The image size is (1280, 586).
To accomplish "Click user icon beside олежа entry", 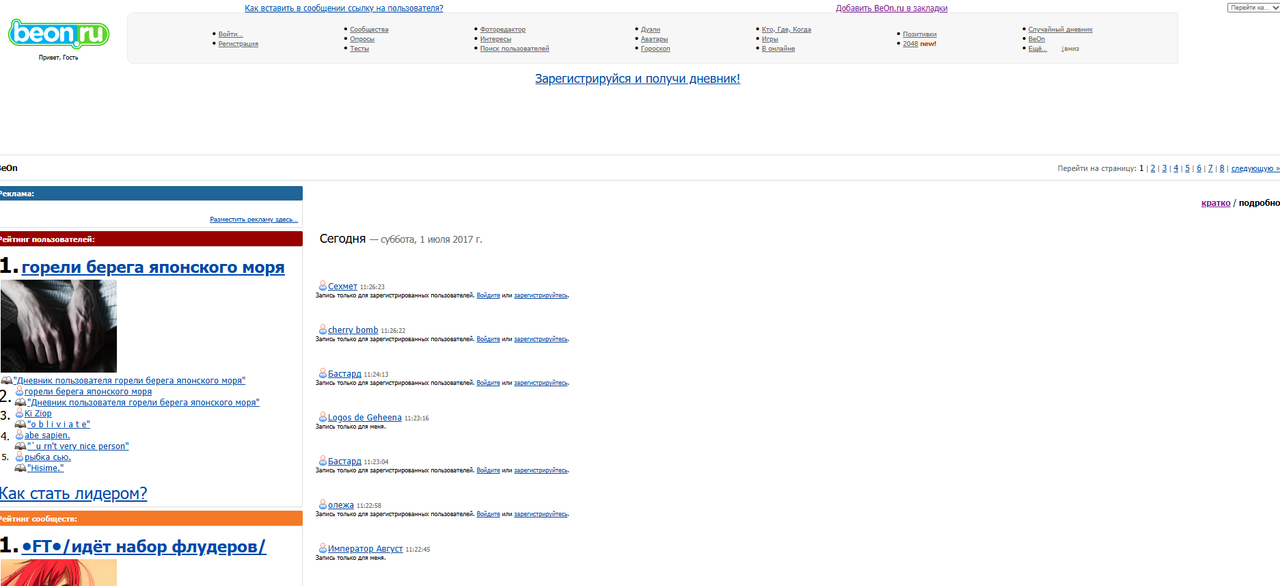I will (x=322, y=505).
